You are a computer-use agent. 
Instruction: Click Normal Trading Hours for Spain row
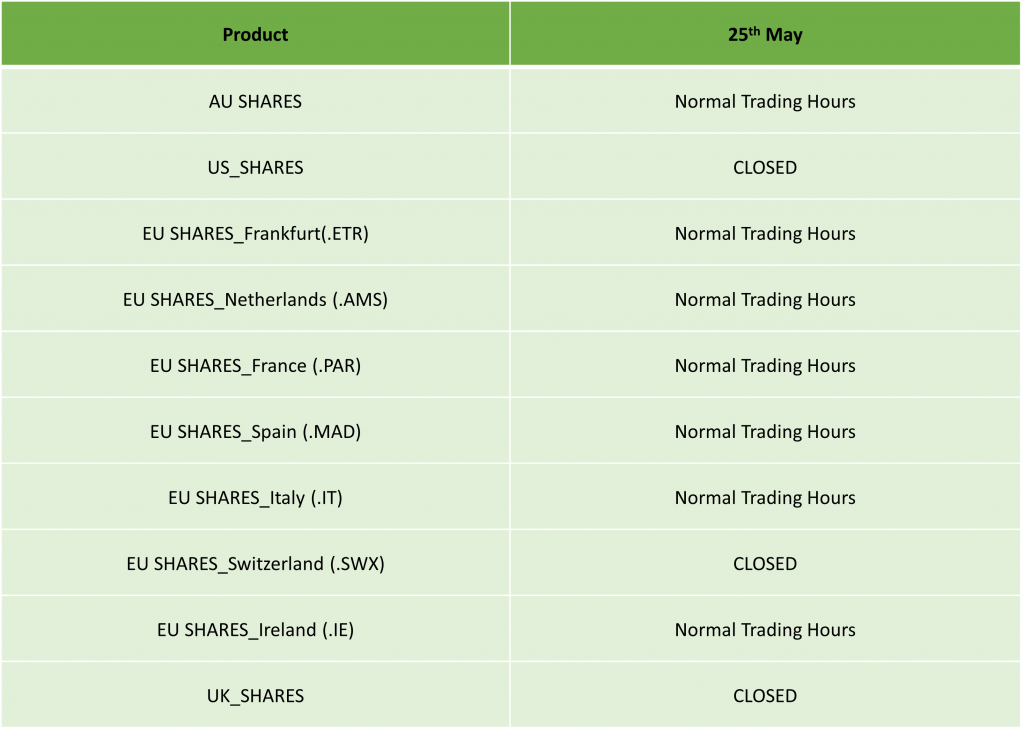click(765, 431)
